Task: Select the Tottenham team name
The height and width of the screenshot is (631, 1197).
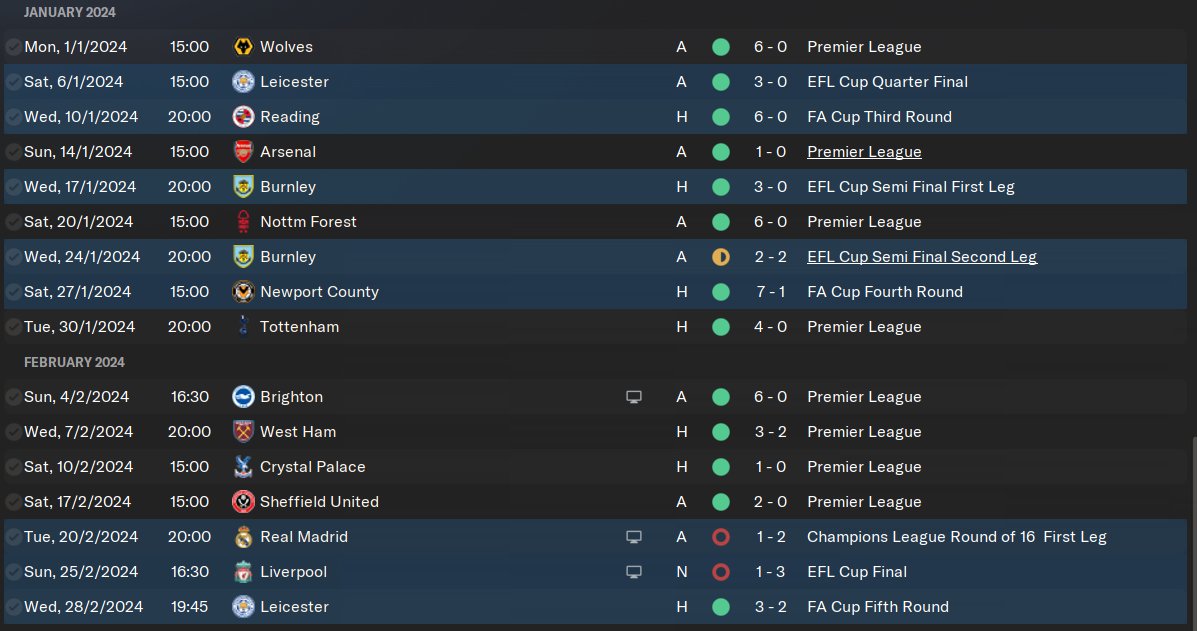Action: pos(299,327)
